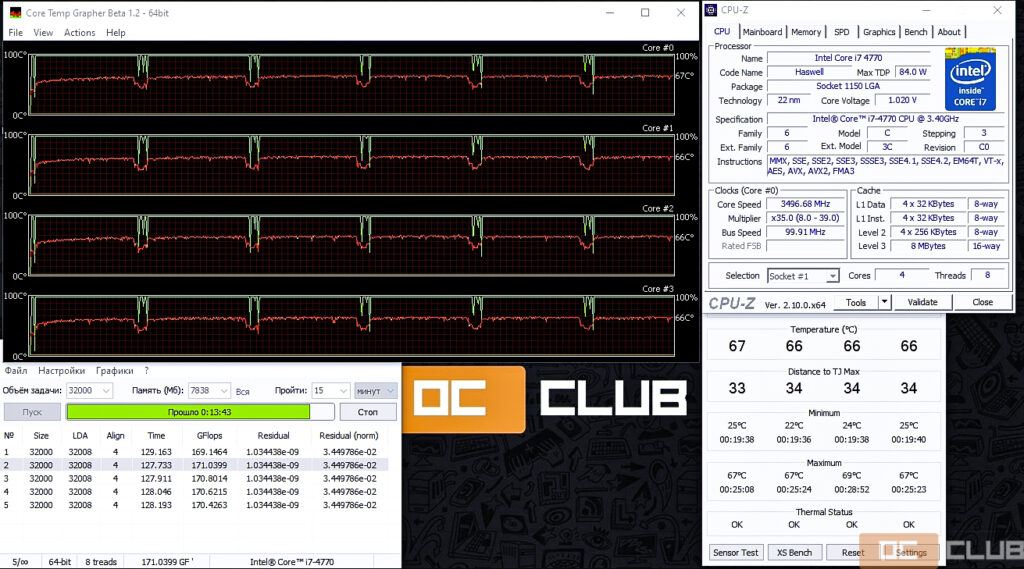Click the green elapsed-time progress bar
The image size is (1024, 569).
pos(188,412)
